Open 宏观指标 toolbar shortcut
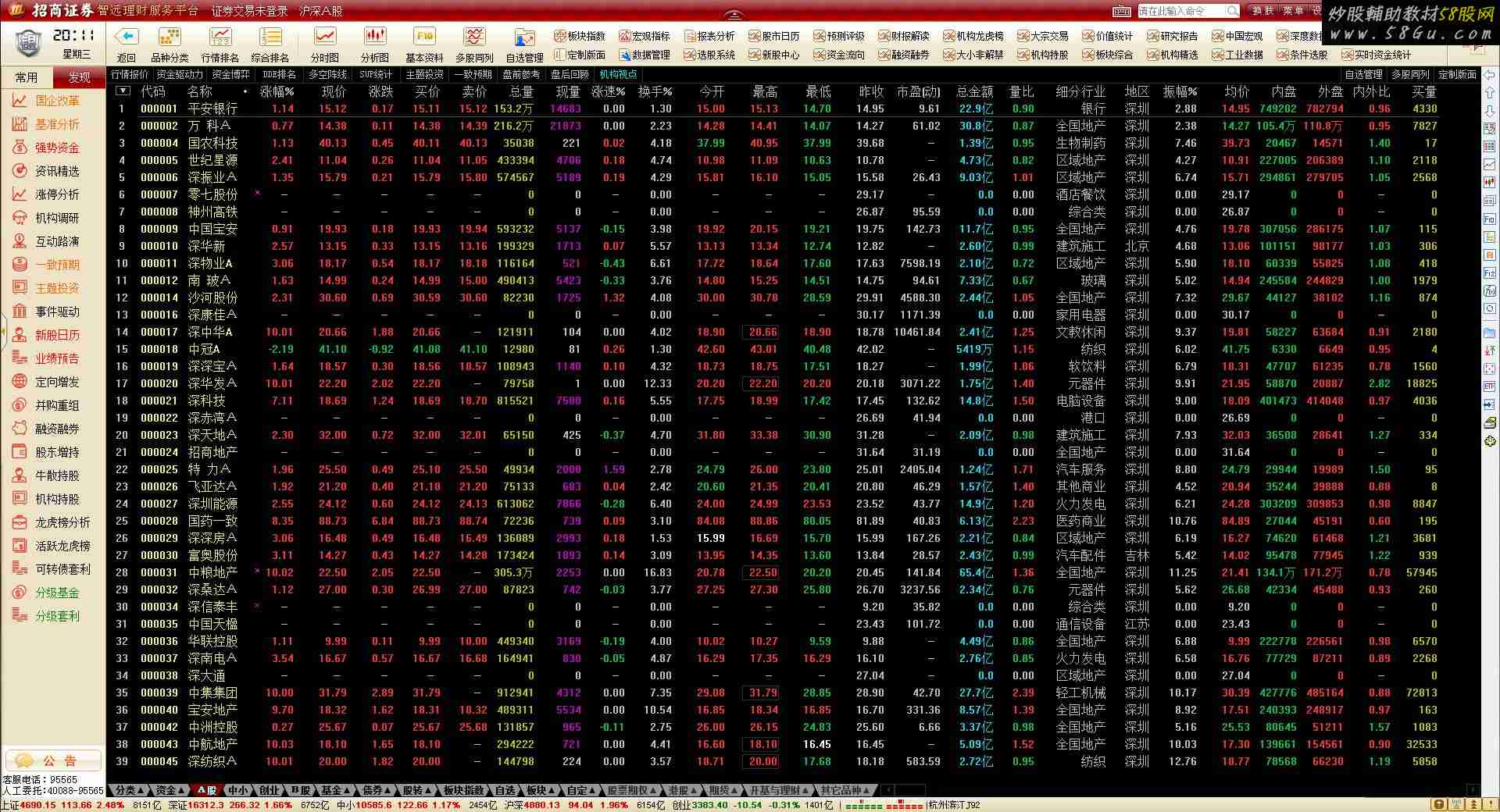This screenshot has height=812, width=1500. pos(645,36)
